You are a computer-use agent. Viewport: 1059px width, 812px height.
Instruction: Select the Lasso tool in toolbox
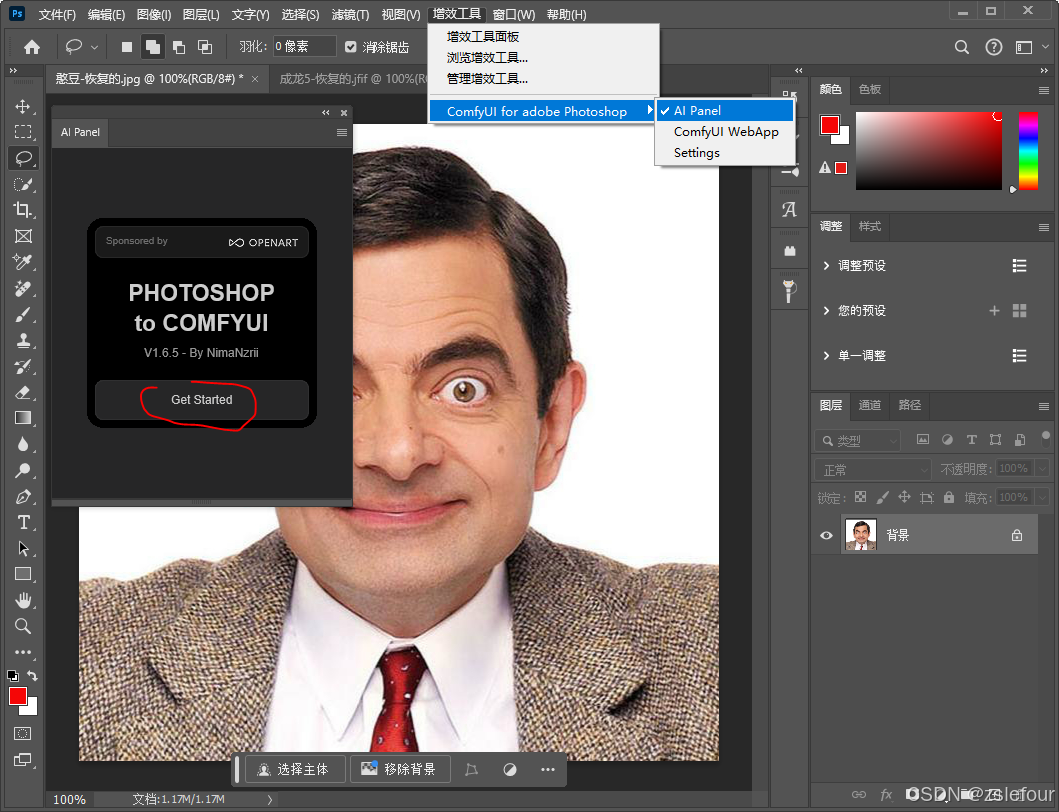pos(23,158)
